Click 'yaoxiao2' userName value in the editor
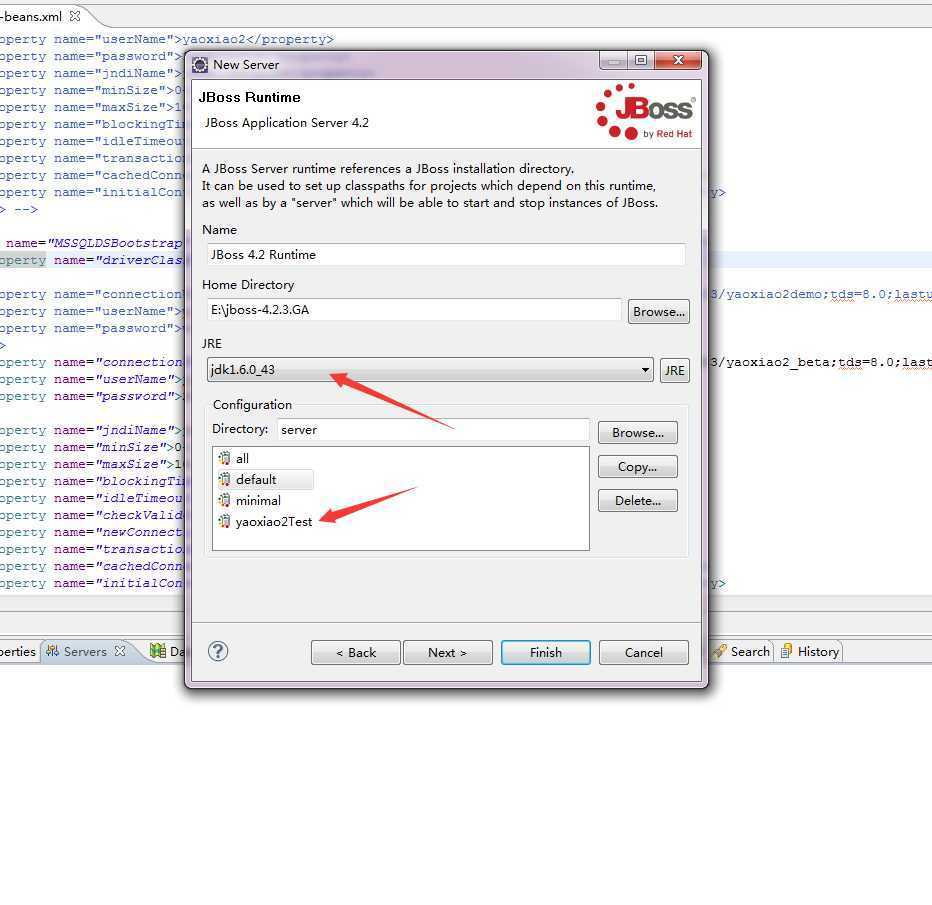 pos(214,39)
